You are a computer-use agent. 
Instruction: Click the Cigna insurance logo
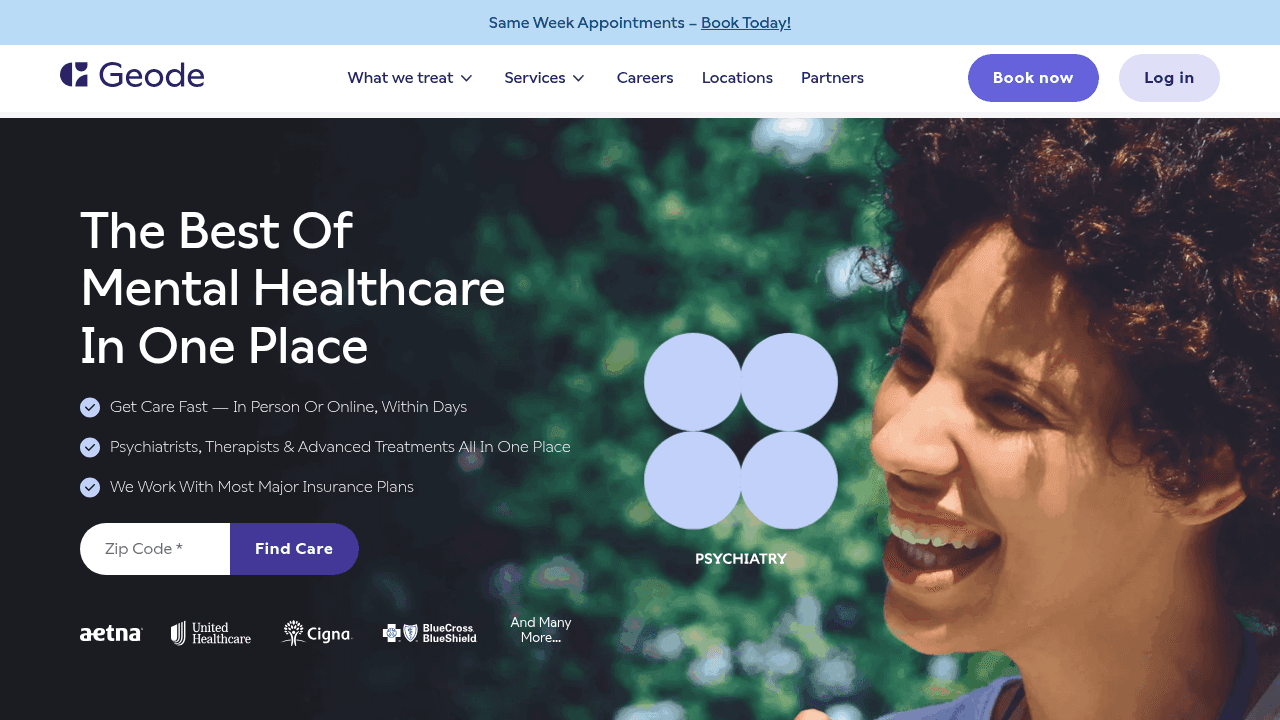click(317, 633)
